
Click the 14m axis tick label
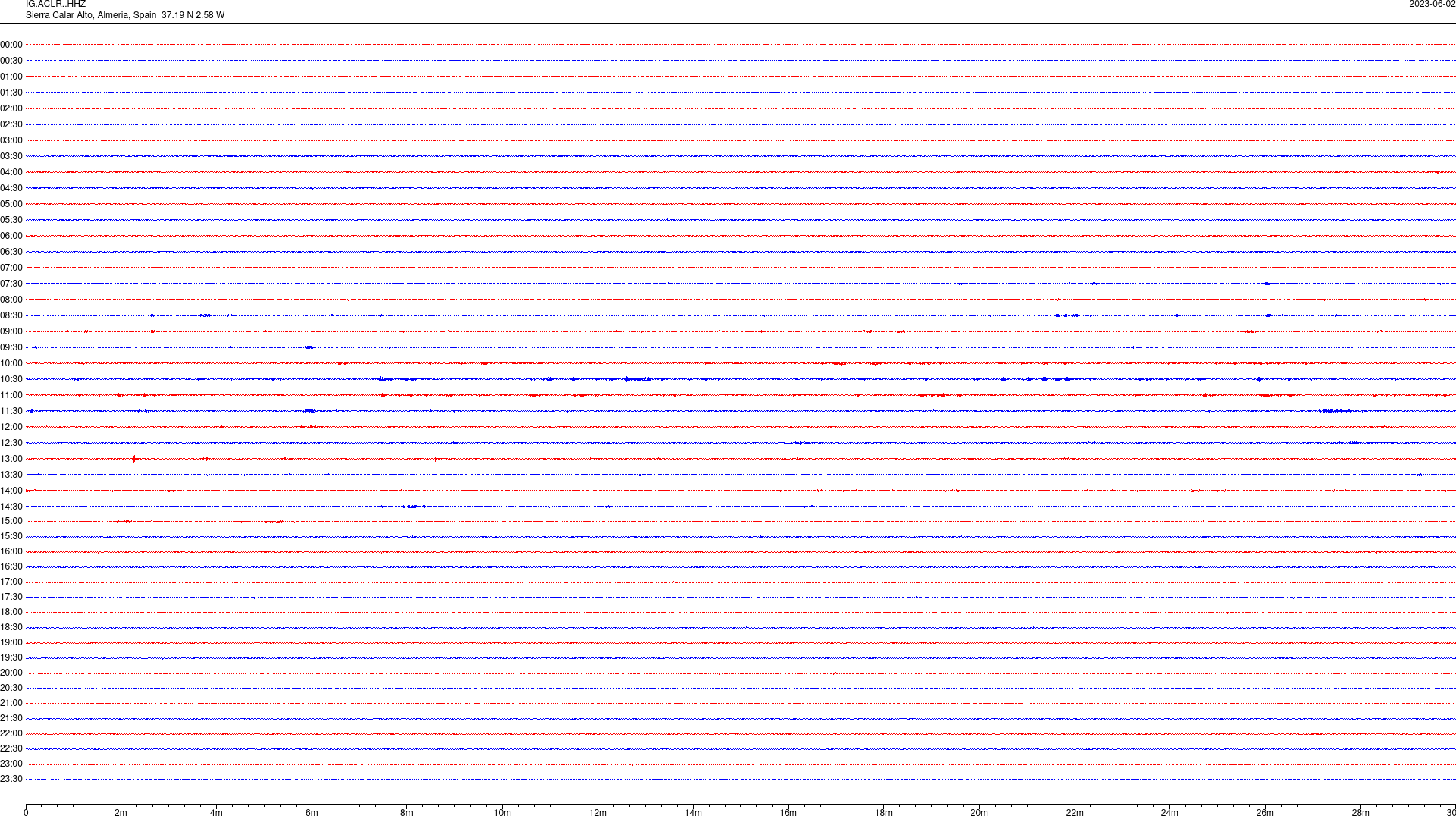pos(693,813)
